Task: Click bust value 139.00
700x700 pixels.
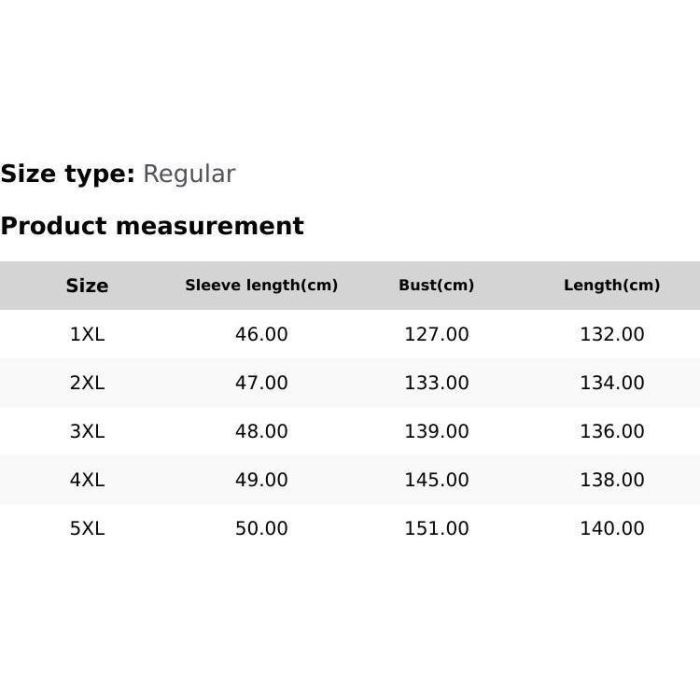Action: click(436, 431)
